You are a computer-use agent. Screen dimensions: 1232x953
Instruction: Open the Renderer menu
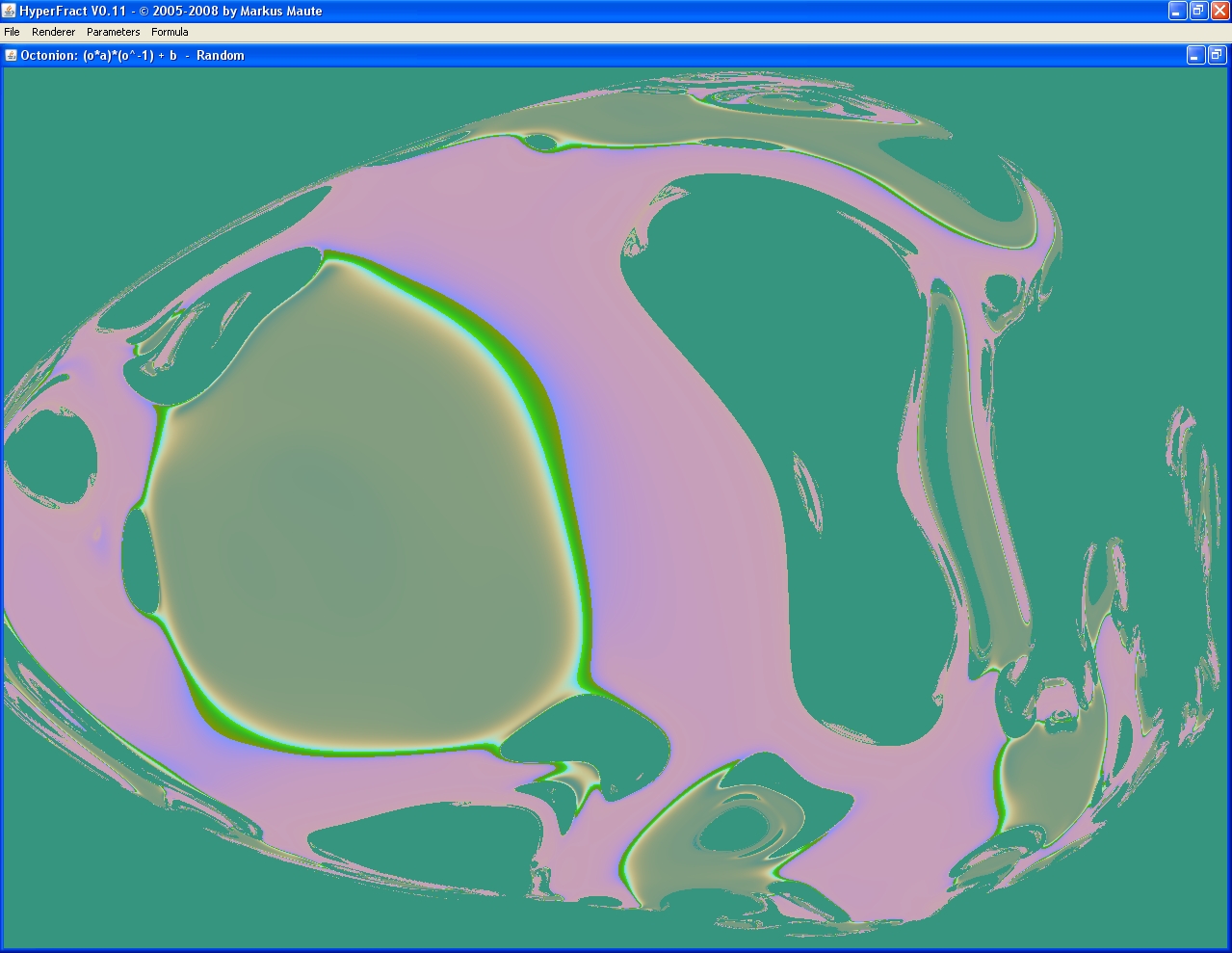point(53,32)
